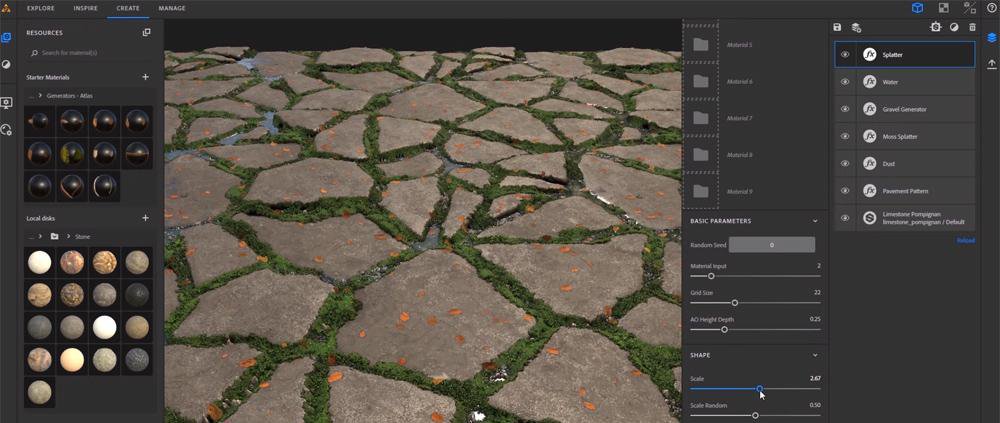The height and width of the screenshot is (423, 1000).
Task: Click the Material Input slider handle
Action: [x=711, y=276]
